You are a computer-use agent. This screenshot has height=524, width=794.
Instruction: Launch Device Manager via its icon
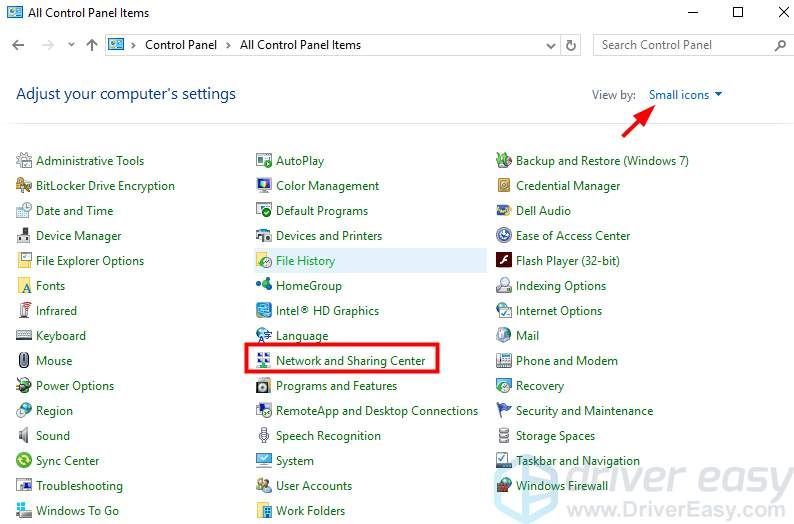(24, 235)
